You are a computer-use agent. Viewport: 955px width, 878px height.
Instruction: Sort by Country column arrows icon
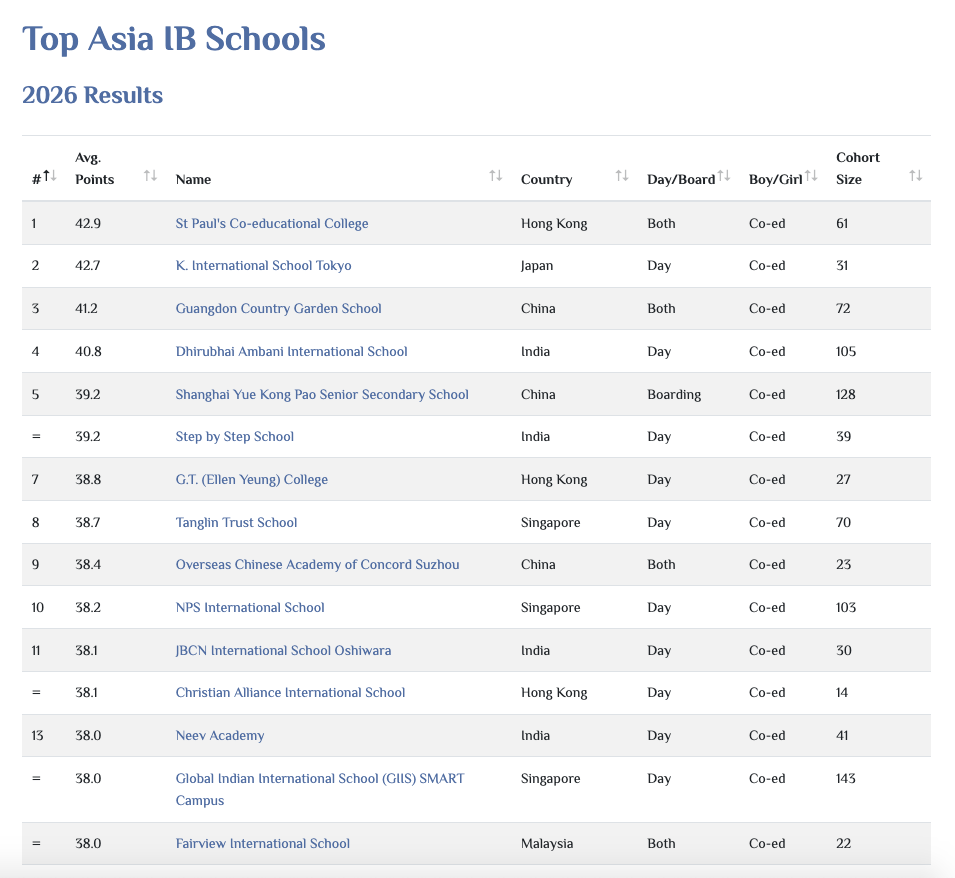tap(622, 176)
